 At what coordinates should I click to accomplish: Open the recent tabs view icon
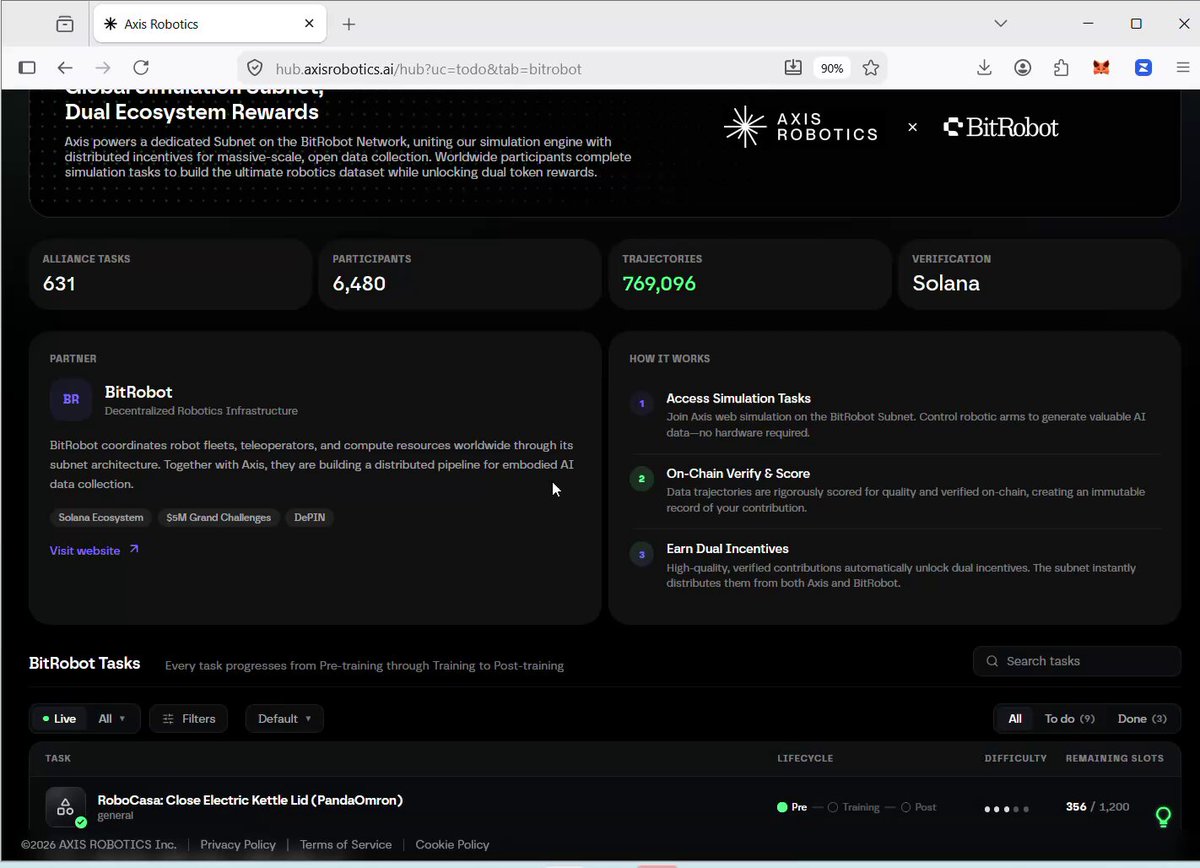pyautogui.click(x=65, y=24)
